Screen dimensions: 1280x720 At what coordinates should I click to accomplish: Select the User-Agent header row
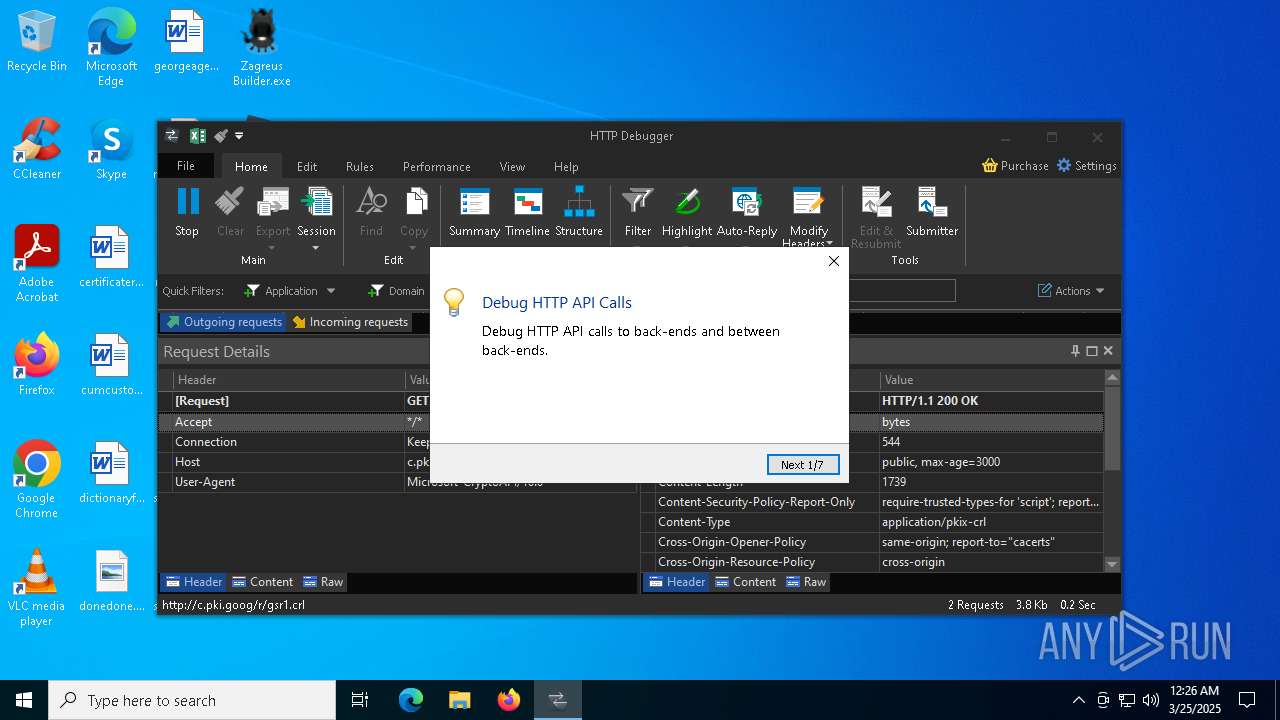click(398, 482)
